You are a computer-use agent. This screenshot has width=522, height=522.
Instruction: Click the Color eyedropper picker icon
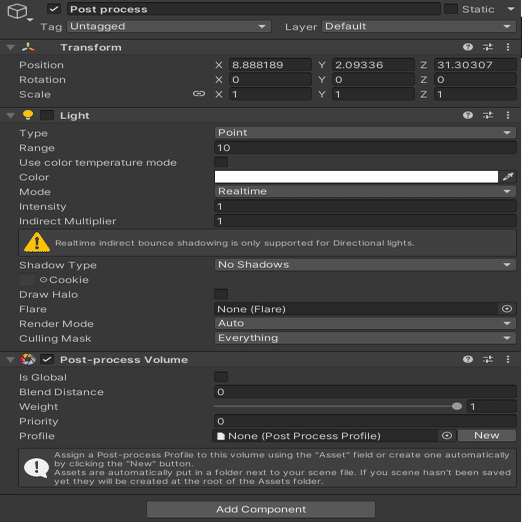[x=508, y=177]
